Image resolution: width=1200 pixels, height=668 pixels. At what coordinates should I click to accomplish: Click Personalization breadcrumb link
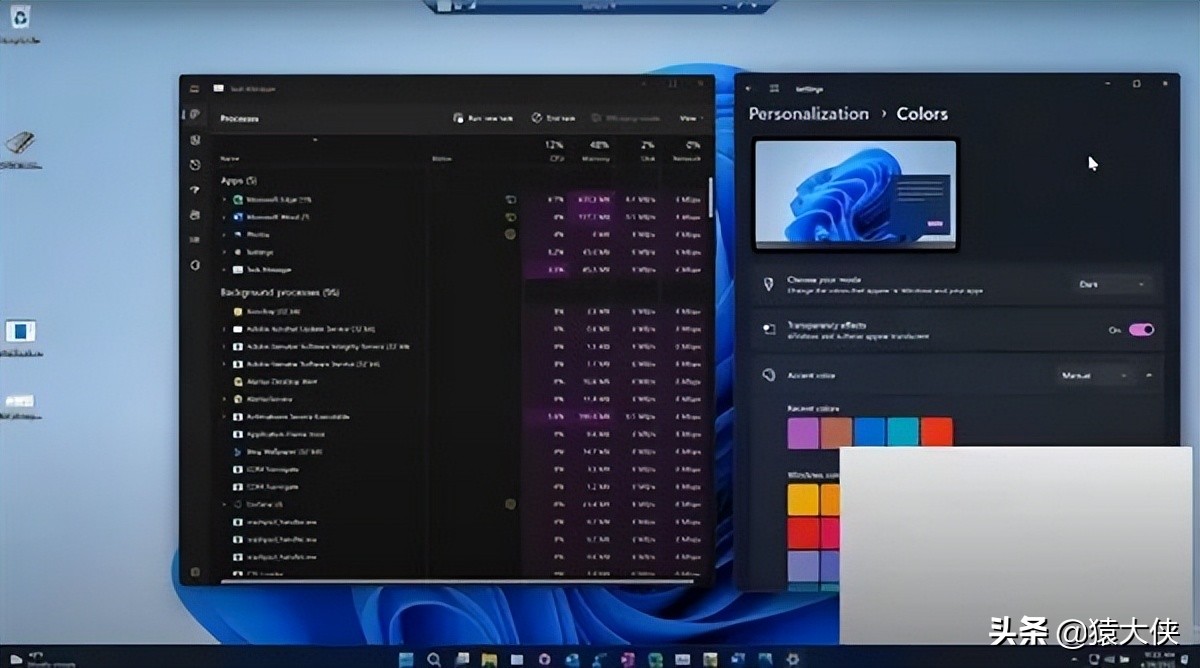pos(809,114)
